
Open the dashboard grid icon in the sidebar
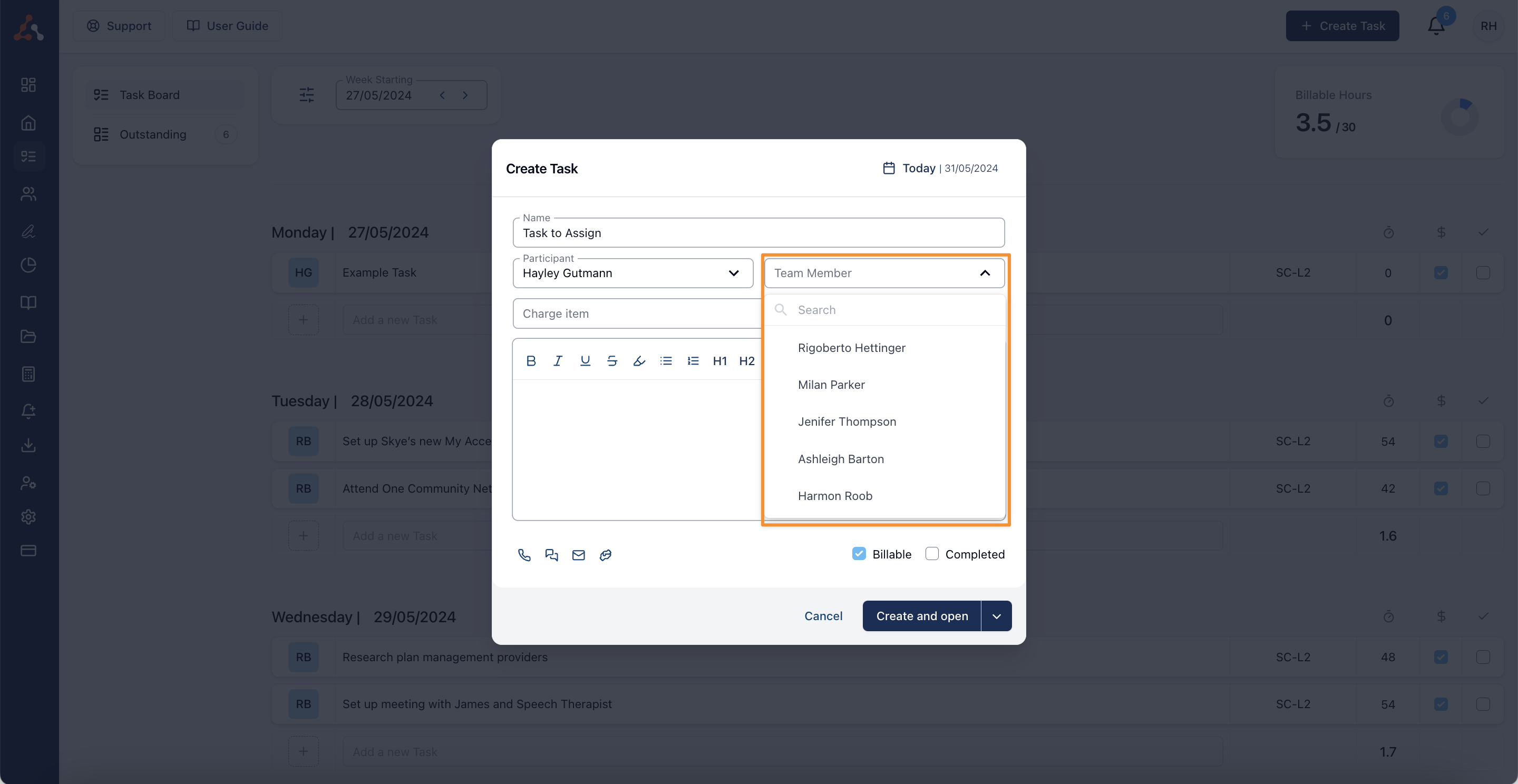coord(28,85)
